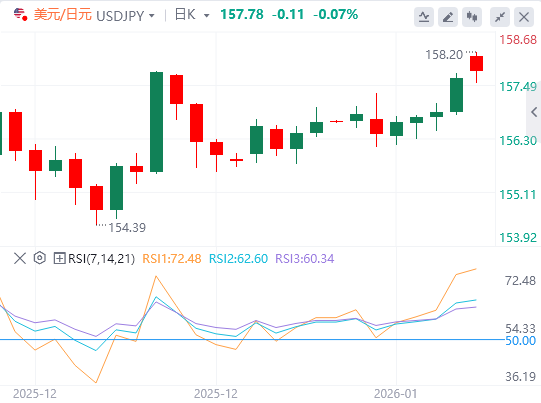The width and height of the screenshot is (541, 403).
Task: Expand the side panel chevron on right edge
Action: (534, 112)
